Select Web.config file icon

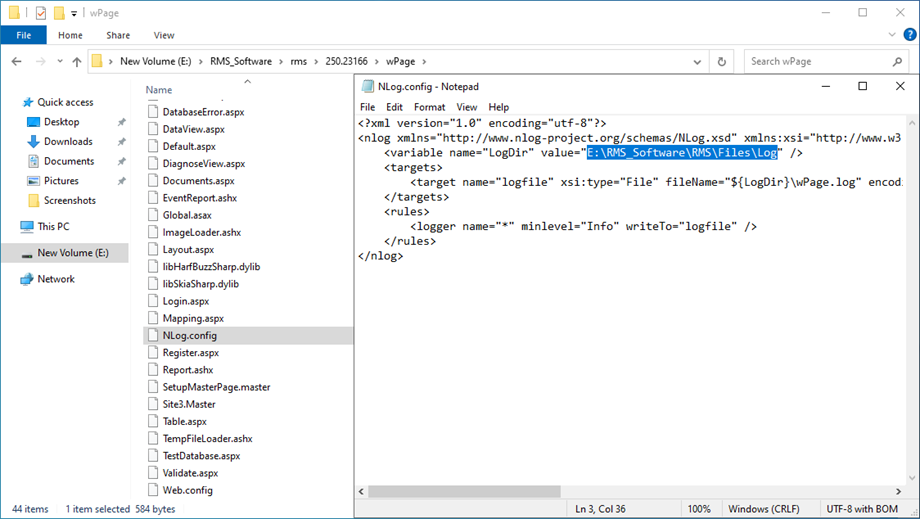pos(153,490)
